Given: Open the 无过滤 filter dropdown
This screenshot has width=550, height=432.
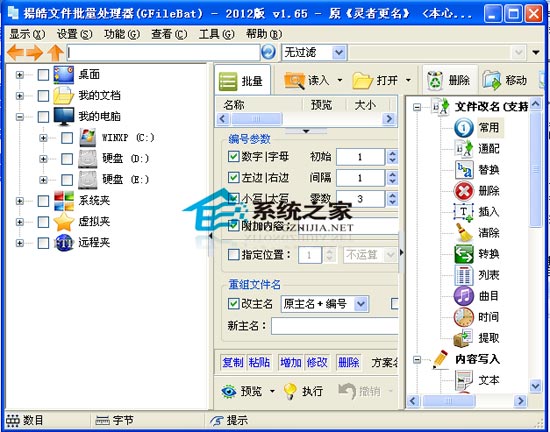Looking at the screenshot, I should click(339, 53).
